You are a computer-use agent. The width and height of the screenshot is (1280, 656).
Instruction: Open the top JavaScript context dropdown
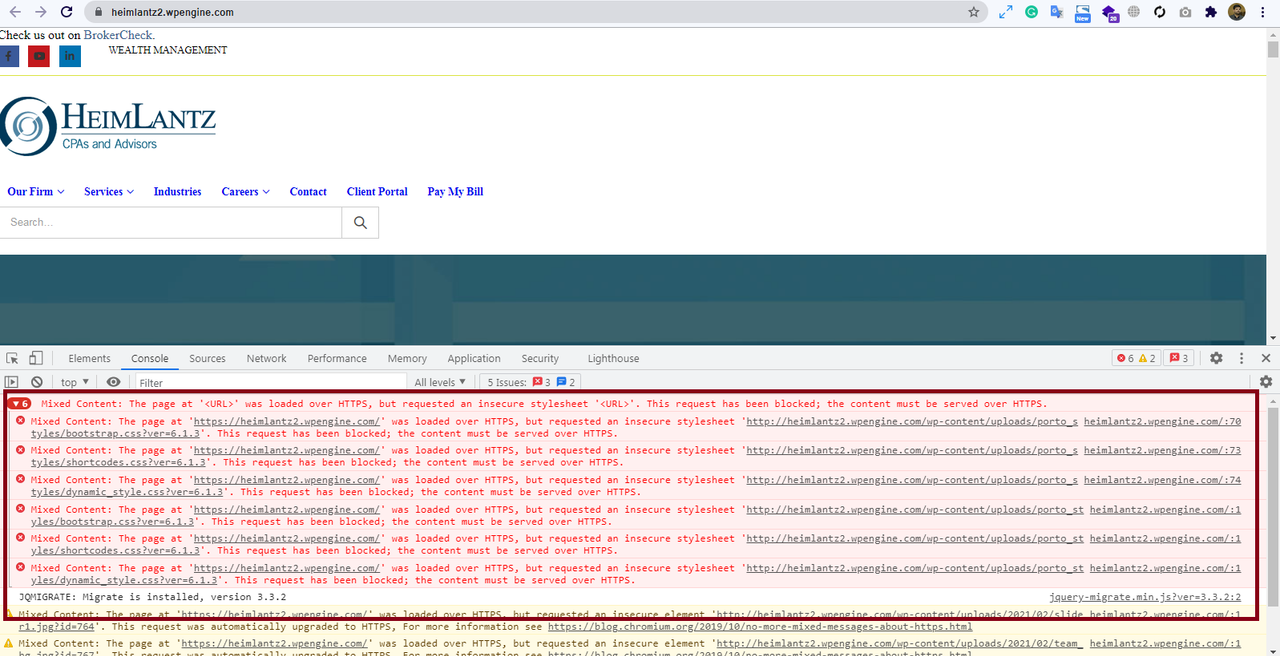coord(75,382)
